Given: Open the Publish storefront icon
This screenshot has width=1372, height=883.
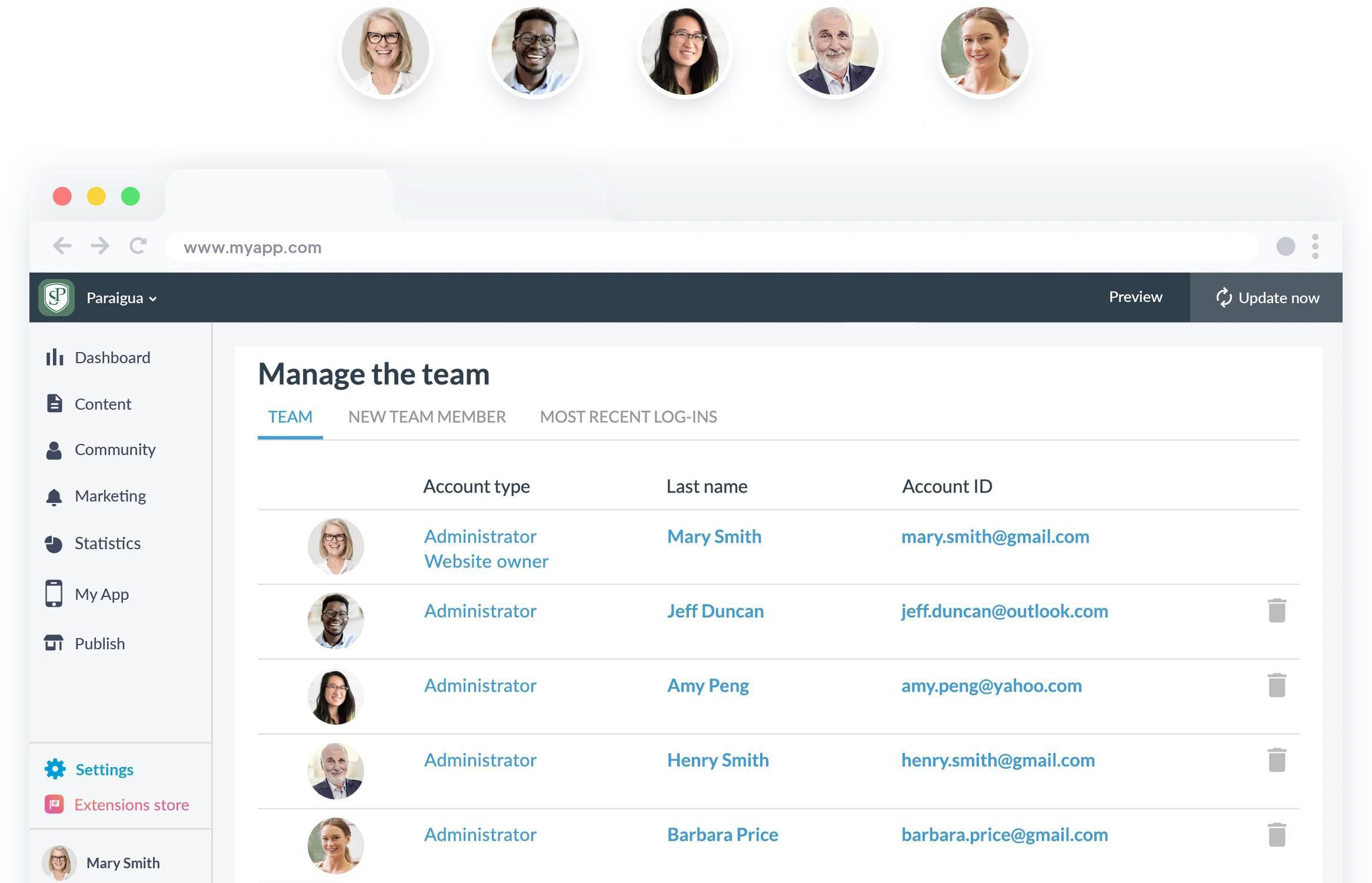Looking at the screenshot, I should [54, 643].
